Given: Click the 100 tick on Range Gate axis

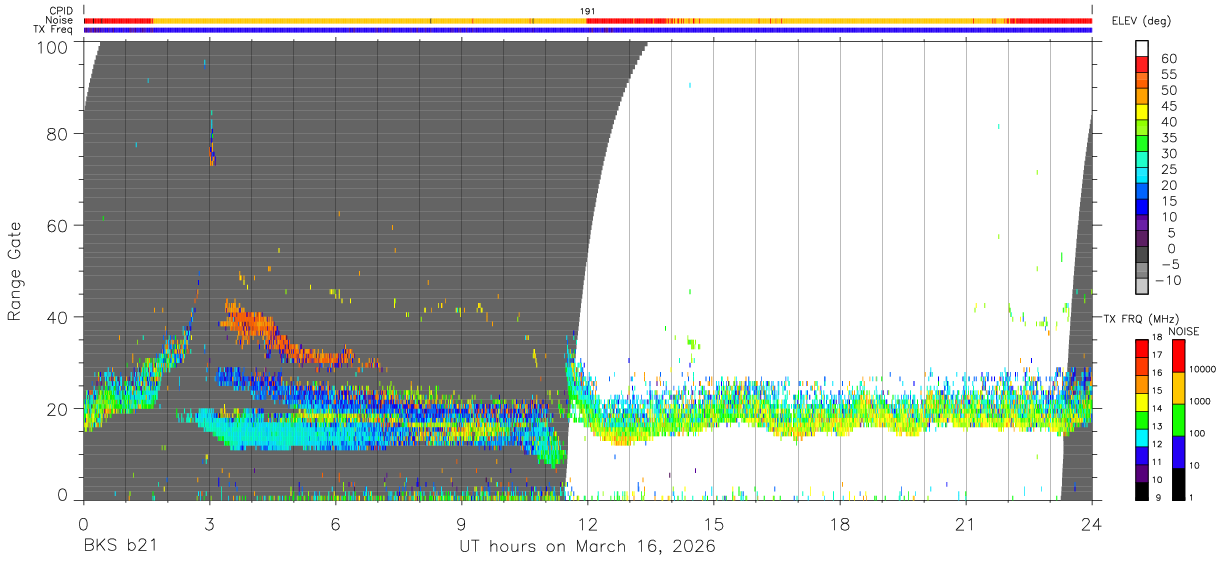Looking at the screenshot, I should coord(54,47).
